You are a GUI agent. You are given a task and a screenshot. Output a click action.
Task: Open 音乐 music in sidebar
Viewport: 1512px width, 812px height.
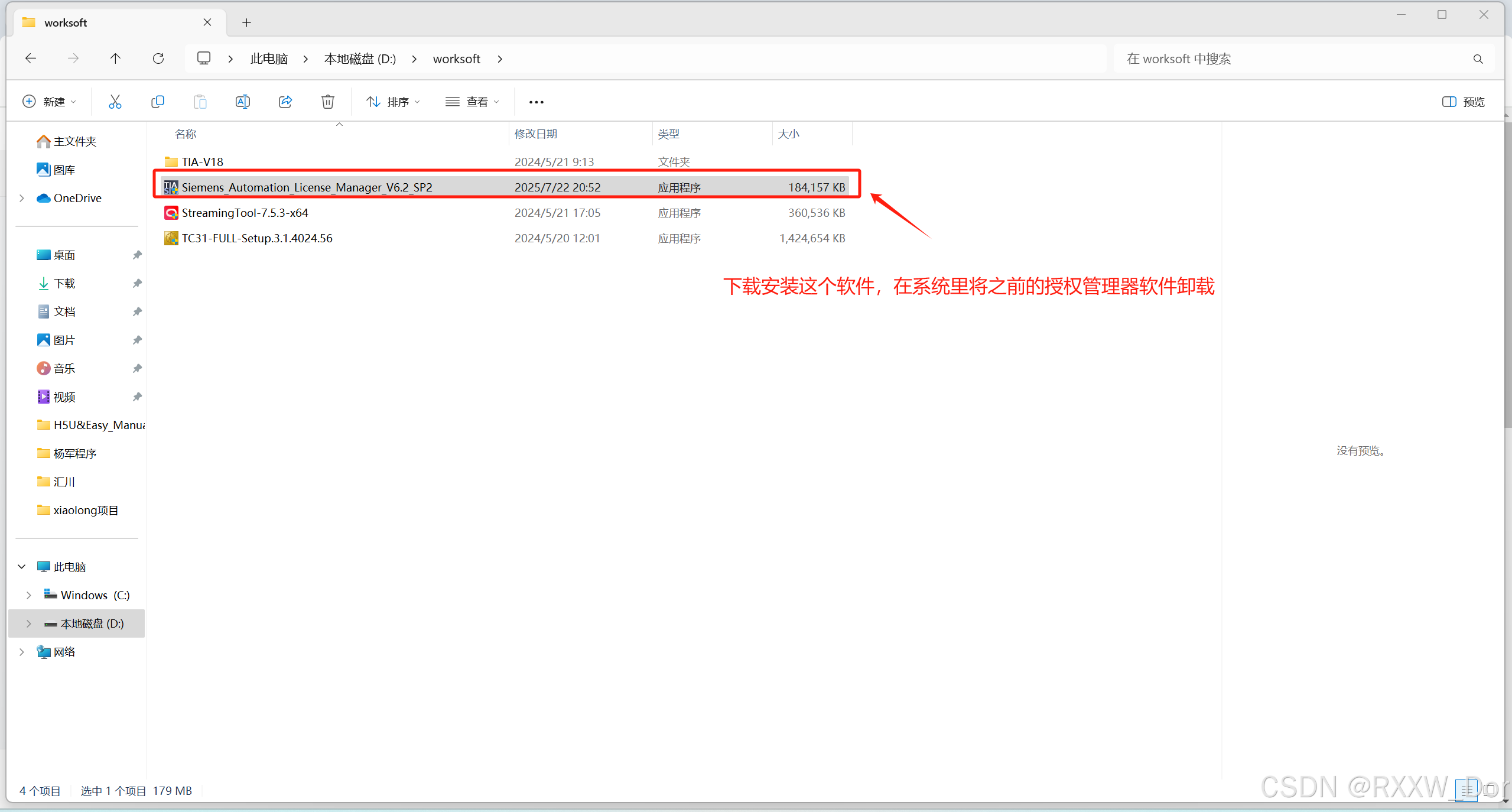click(56, 368)
